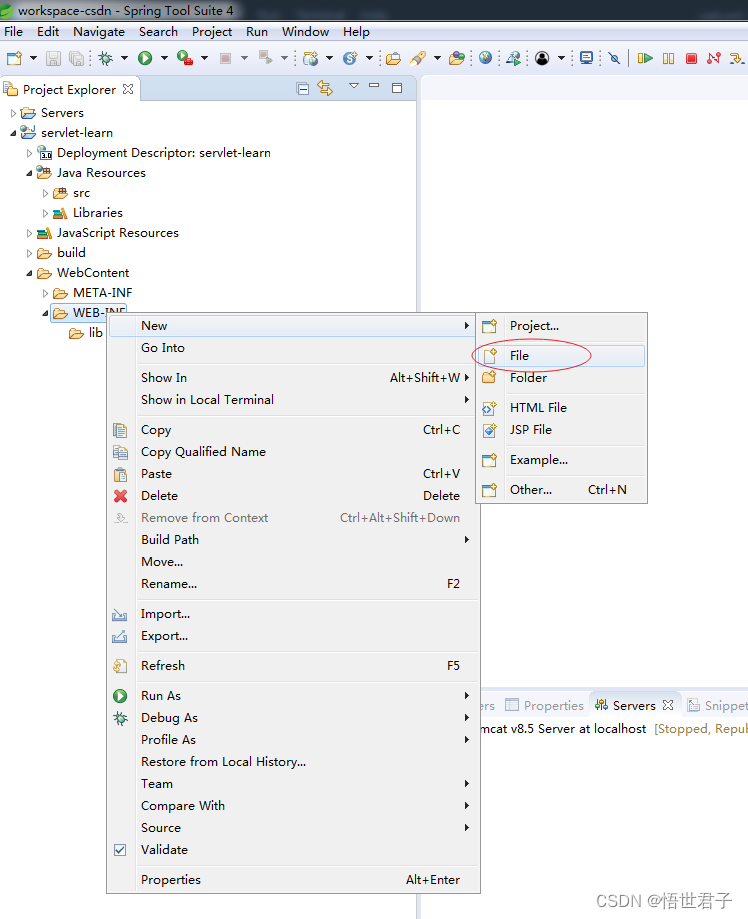This screenshot has width=748, height=919.
Task: Open the Debug configurations dropdown arrow
Action: click(x=124, y=58)
